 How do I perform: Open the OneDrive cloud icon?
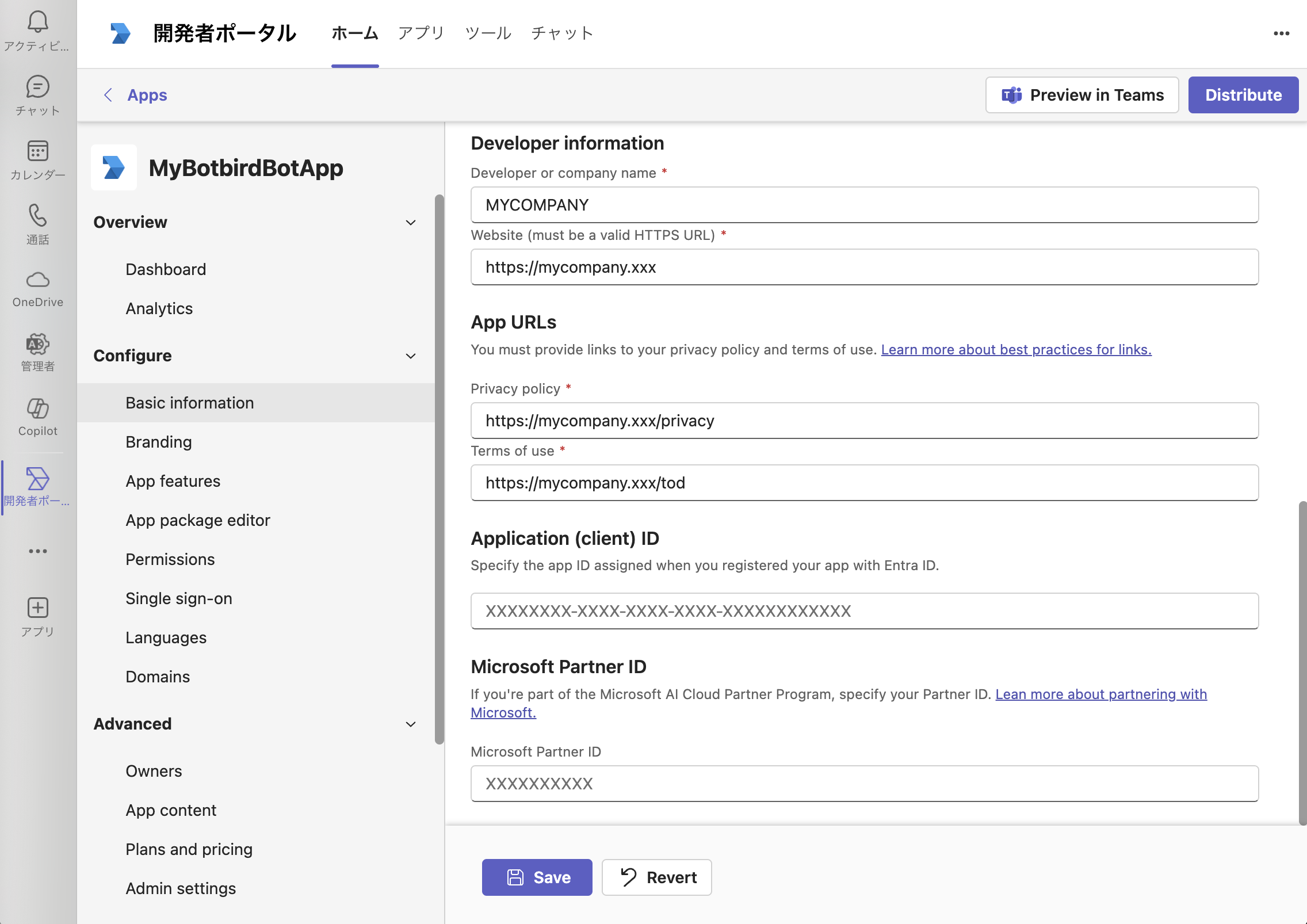[x=38, y=281]
